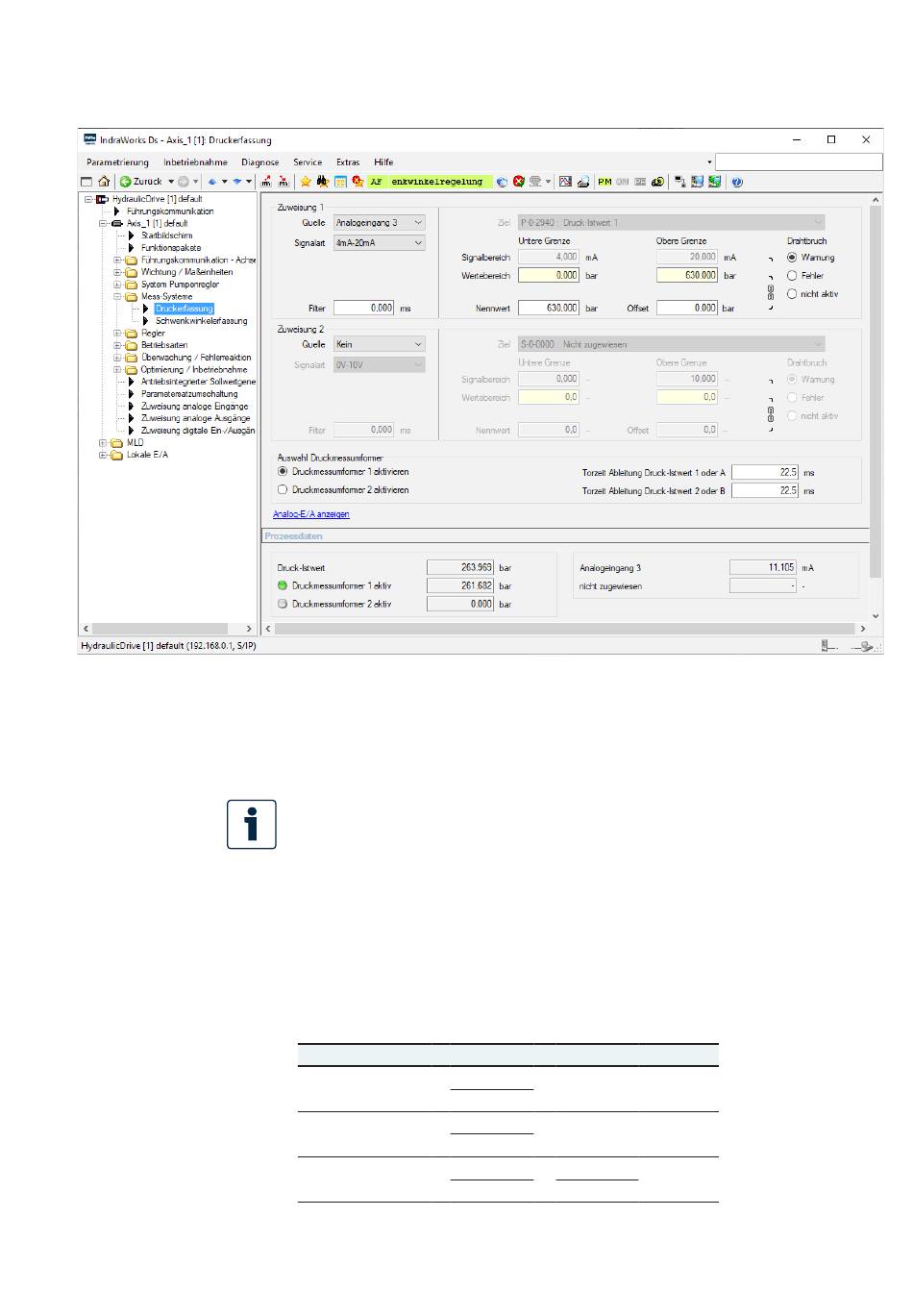913x1316 pixels.
Task: Click the vertical scrollbar of the main panel
Action: 876,385
